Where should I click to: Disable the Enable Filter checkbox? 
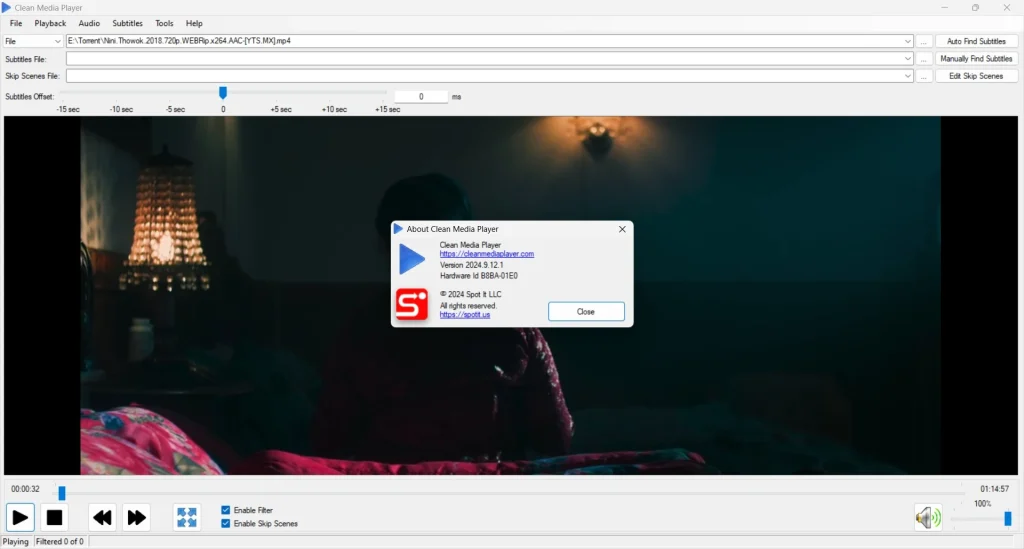[x=225, y=510]
